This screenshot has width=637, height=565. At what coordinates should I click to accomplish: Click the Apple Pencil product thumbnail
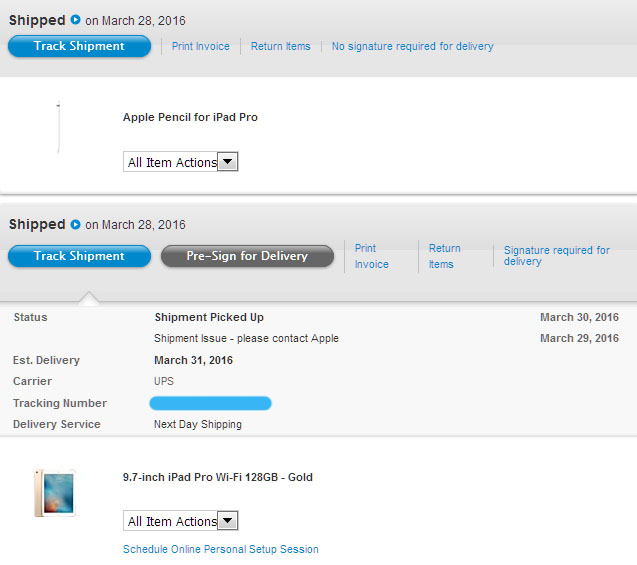[58, 128]
